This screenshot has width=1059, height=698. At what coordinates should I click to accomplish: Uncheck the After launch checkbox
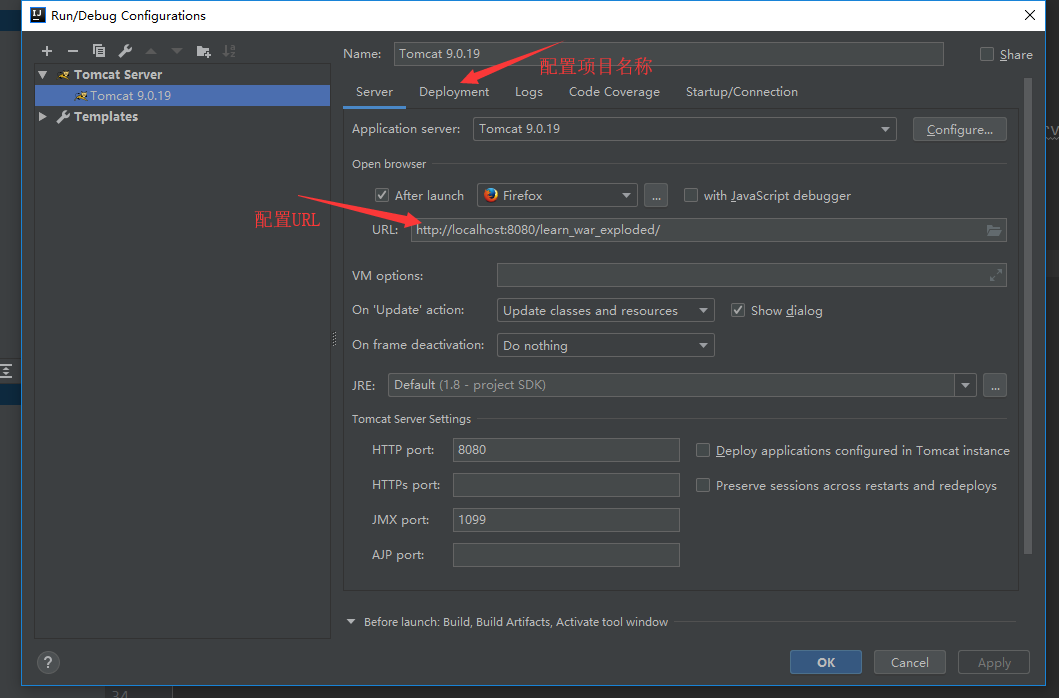coord(382,195)
